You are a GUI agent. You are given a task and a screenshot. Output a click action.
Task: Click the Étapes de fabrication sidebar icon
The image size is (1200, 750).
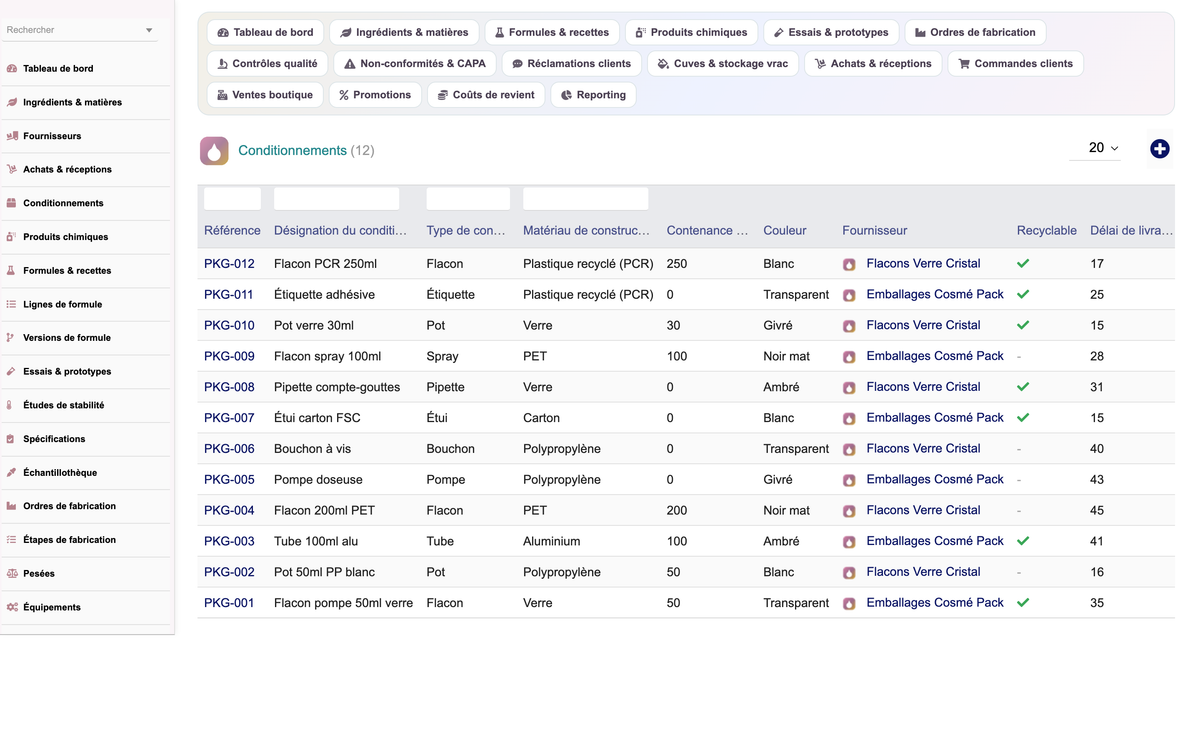tap(12, 540)
